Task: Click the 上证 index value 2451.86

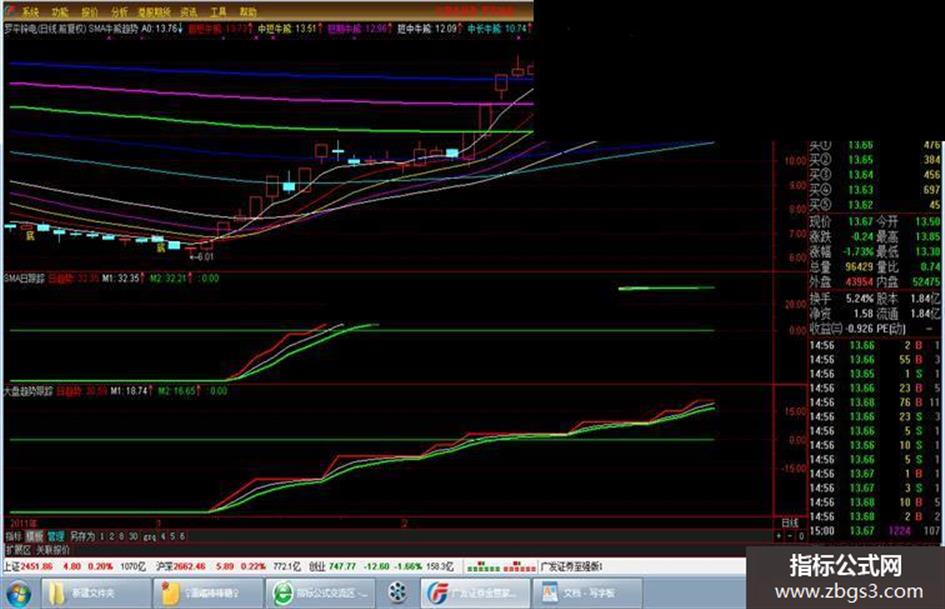Action: 37,567
